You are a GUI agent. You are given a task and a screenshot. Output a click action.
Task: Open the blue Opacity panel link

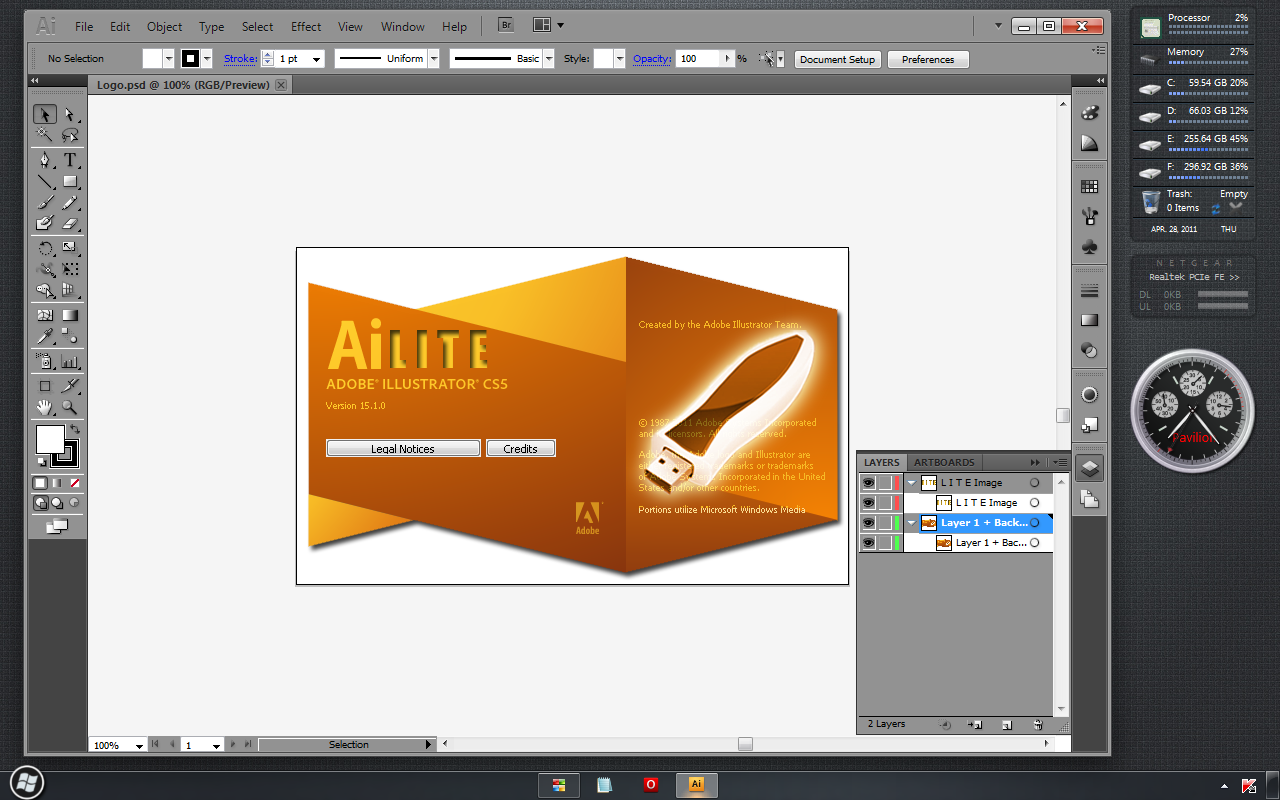point(652,59)
